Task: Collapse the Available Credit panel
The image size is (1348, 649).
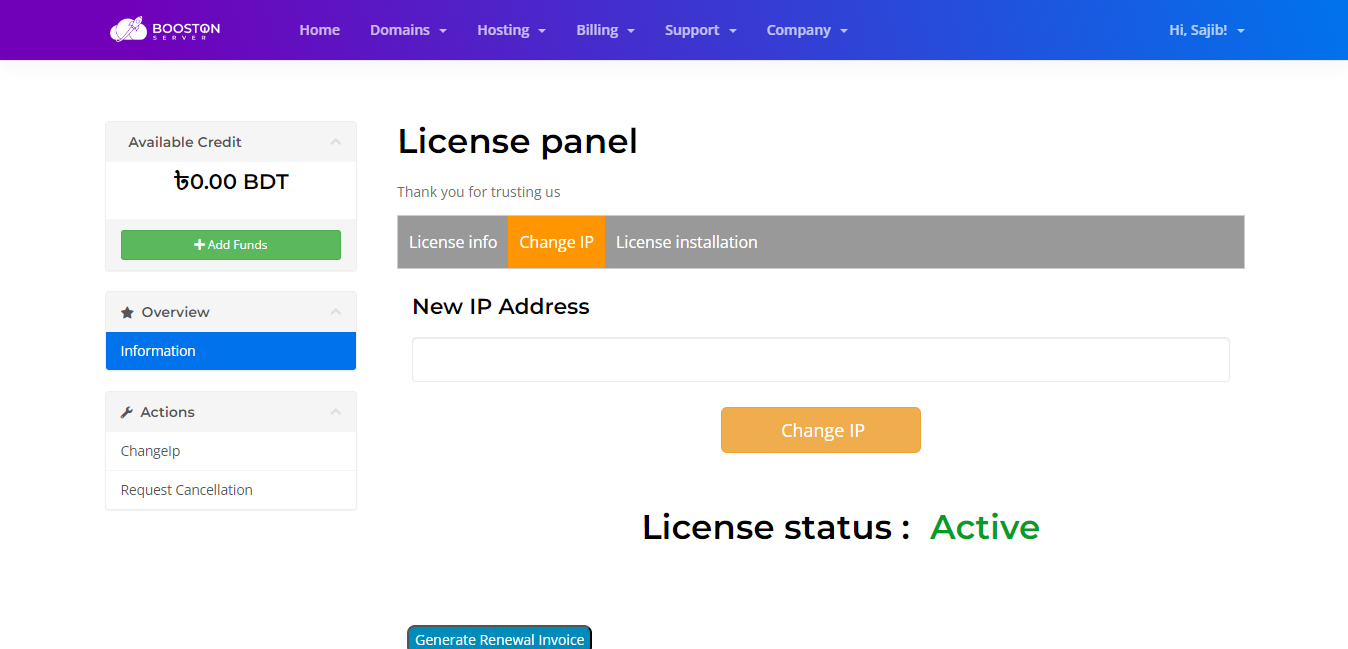Action: pos(335,142)
